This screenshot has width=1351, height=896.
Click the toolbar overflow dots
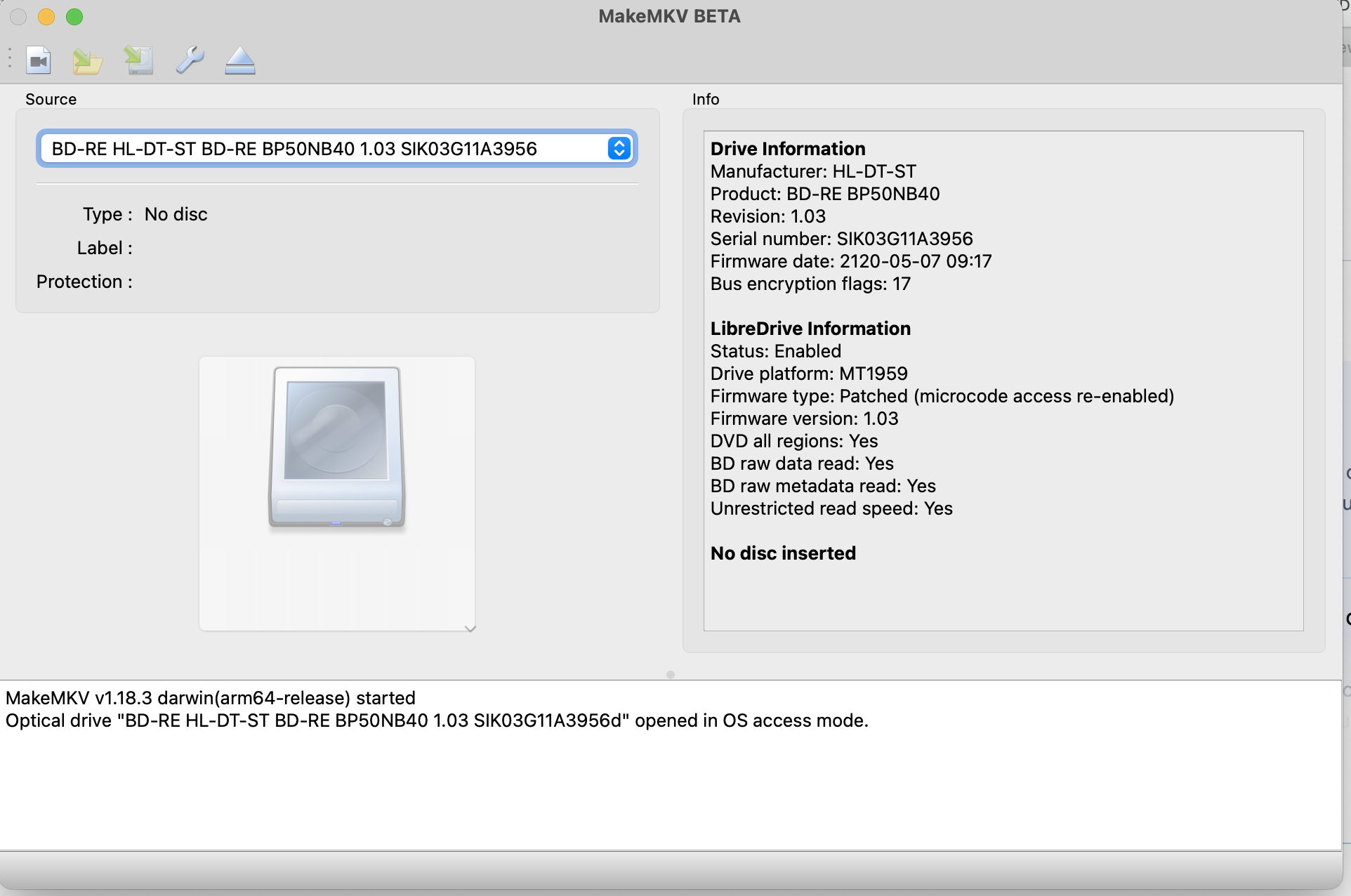coord(9,58)
